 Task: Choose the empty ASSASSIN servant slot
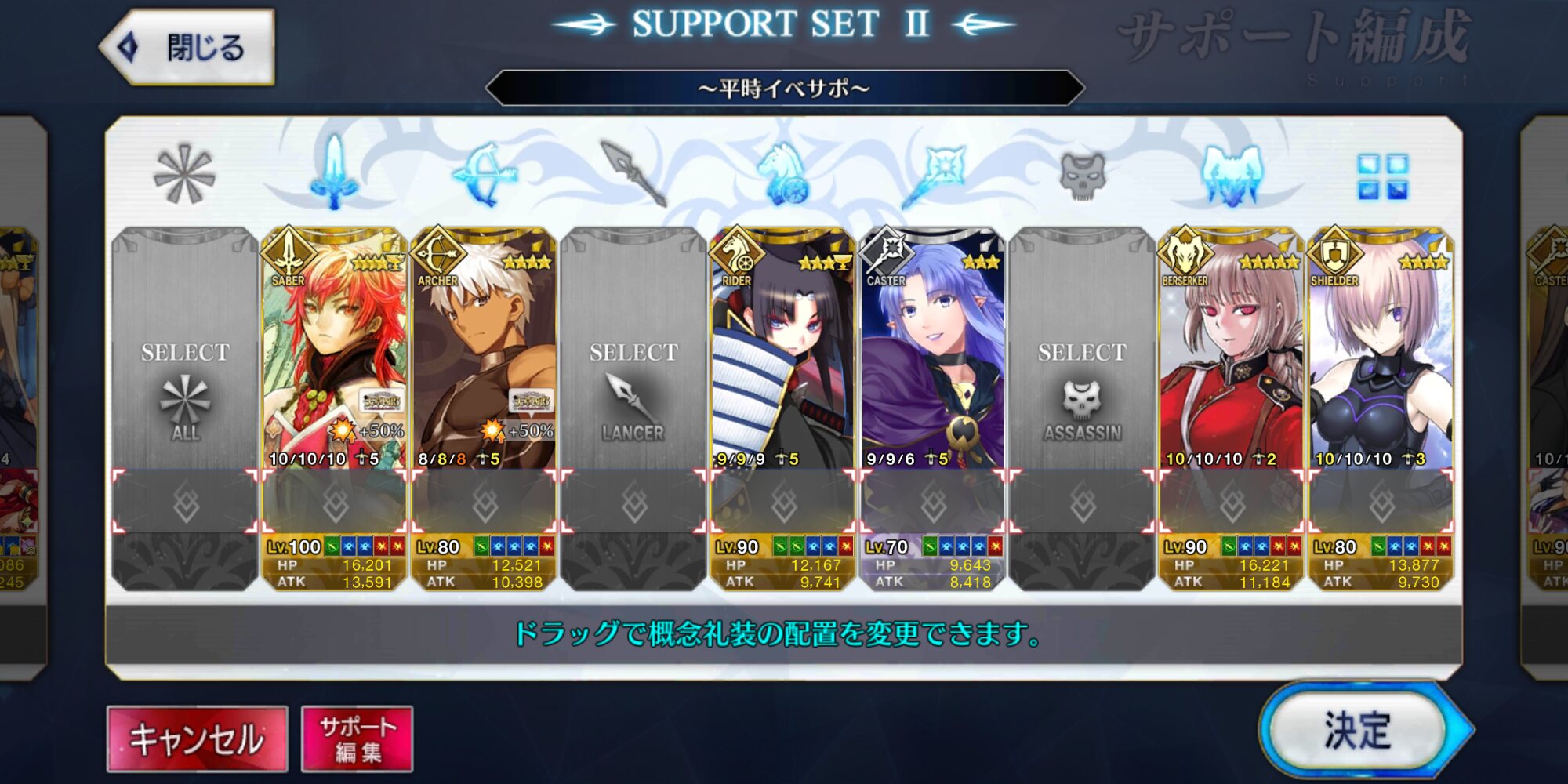pos(1082,408)
